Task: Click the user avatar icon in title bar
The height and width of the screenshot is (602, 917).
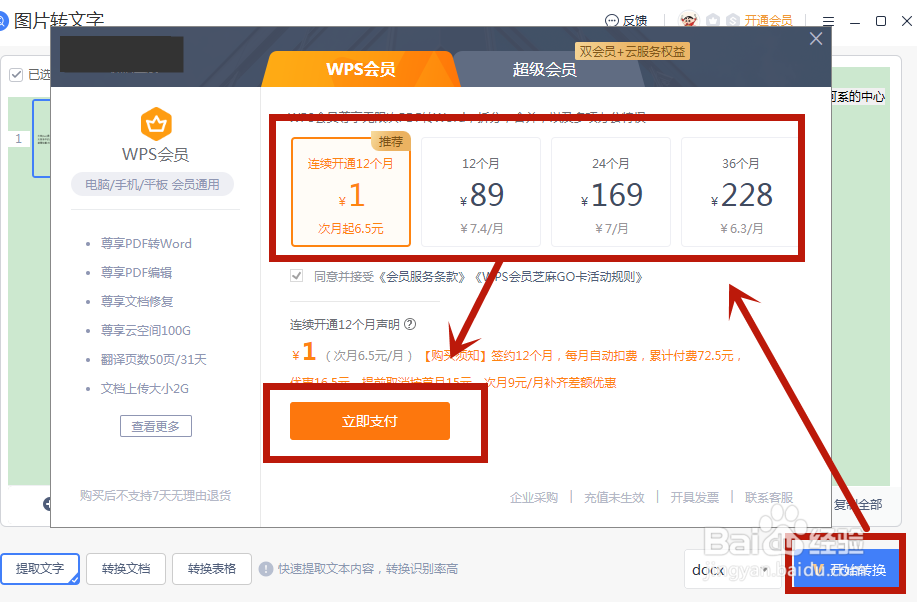Action: (x=688, y=20)
